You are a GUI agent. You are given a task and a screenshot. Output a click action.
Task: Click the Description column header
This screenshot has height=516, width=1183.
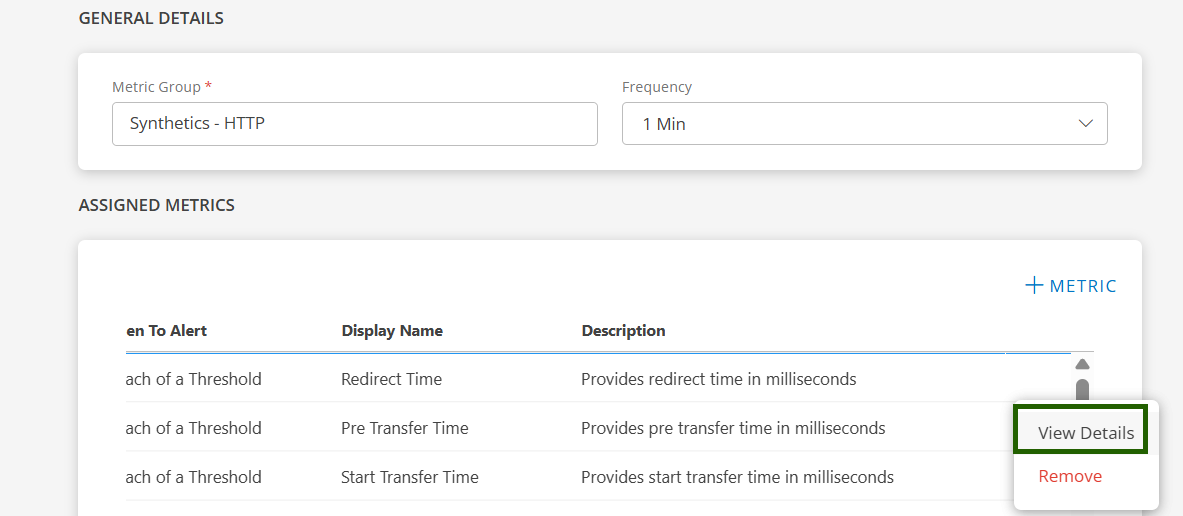[x=623, y=331]
